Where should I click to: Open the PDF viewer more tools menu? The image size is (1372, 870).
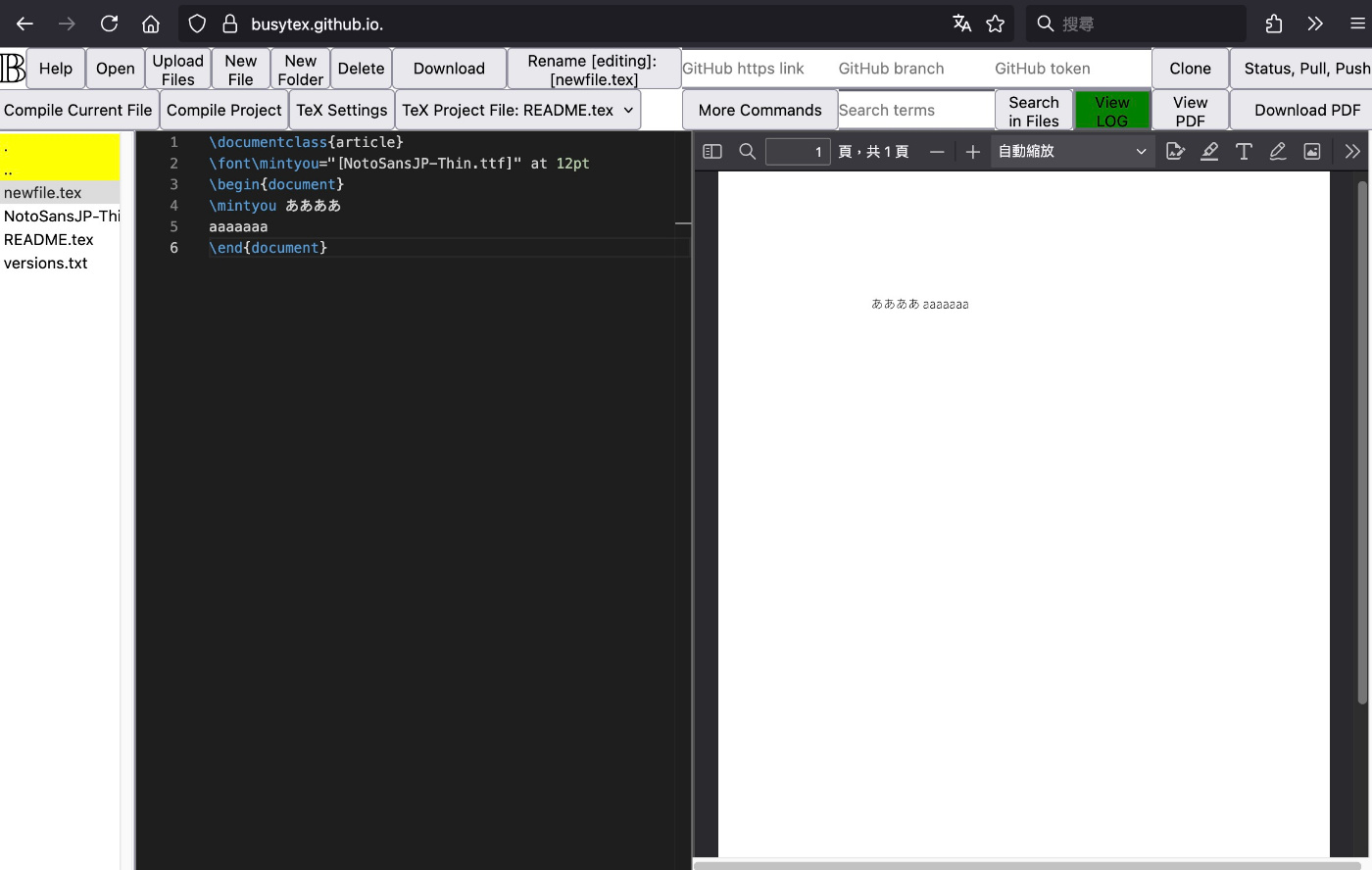[x=1352, y=151]
